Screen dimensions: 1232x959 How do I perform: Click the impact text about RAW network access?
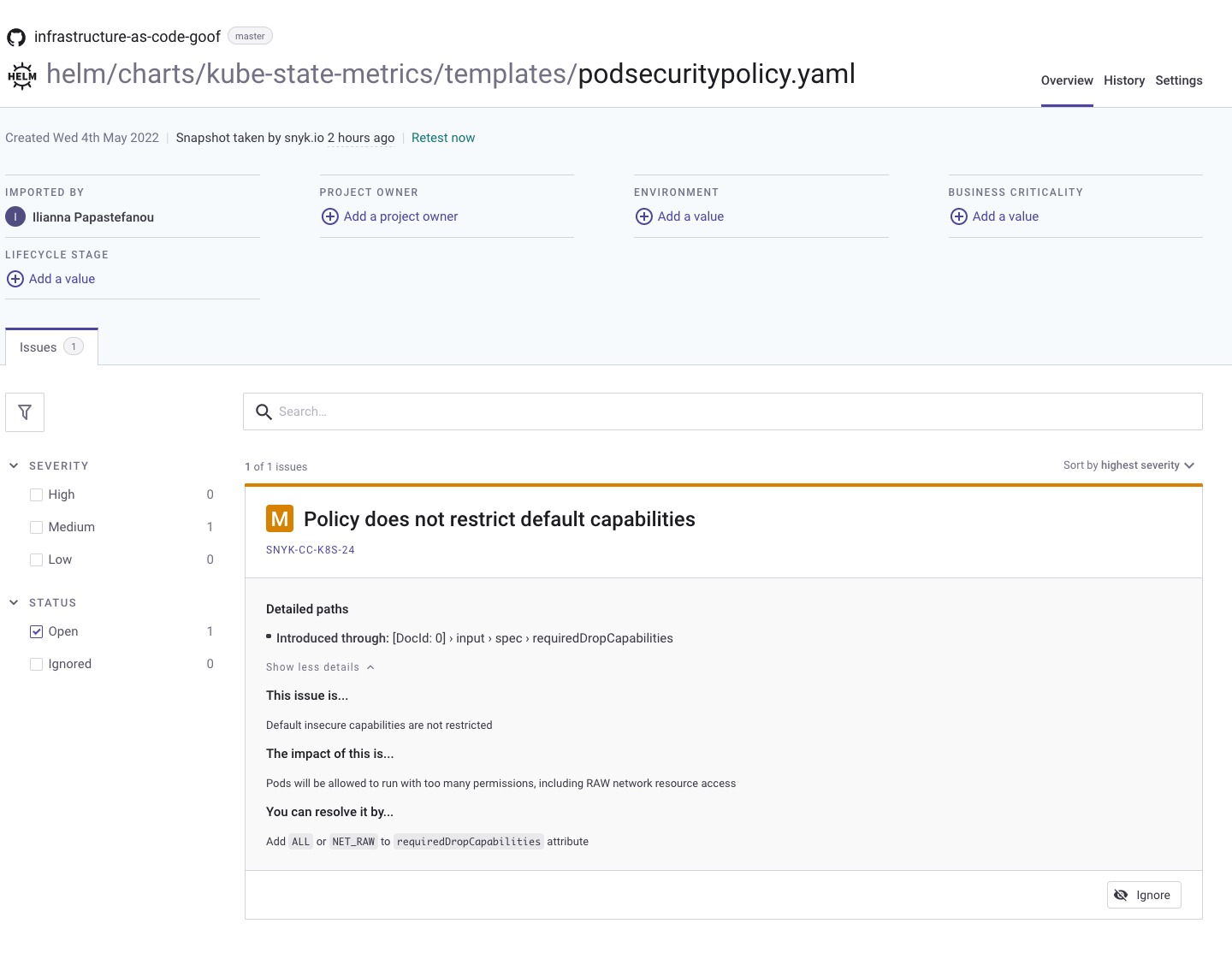pyautogui.click(x=500, y=784)
